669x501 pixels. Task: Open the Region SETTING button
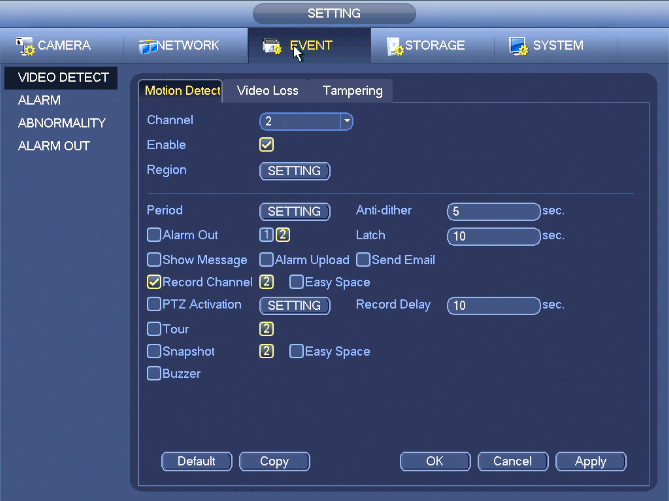(294, 171)
